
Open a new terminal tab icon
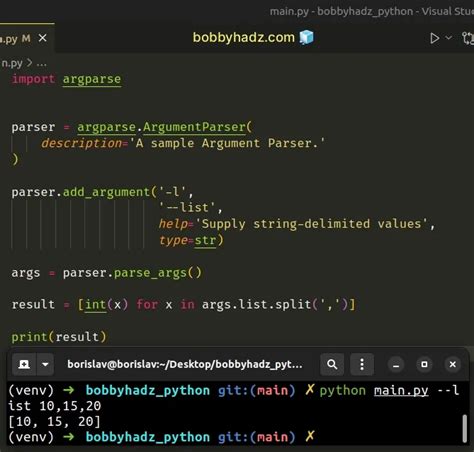(24, 364)
